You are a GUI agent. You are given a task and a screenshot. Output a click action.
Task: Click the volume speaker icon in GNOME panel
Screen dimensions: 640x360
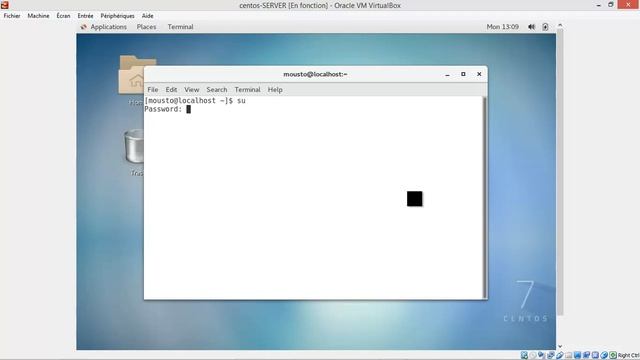531,27
